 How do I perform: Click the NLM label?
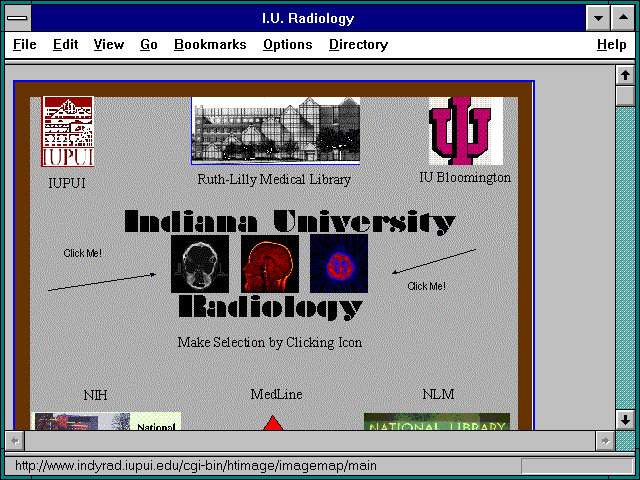(x=438, y=394)
